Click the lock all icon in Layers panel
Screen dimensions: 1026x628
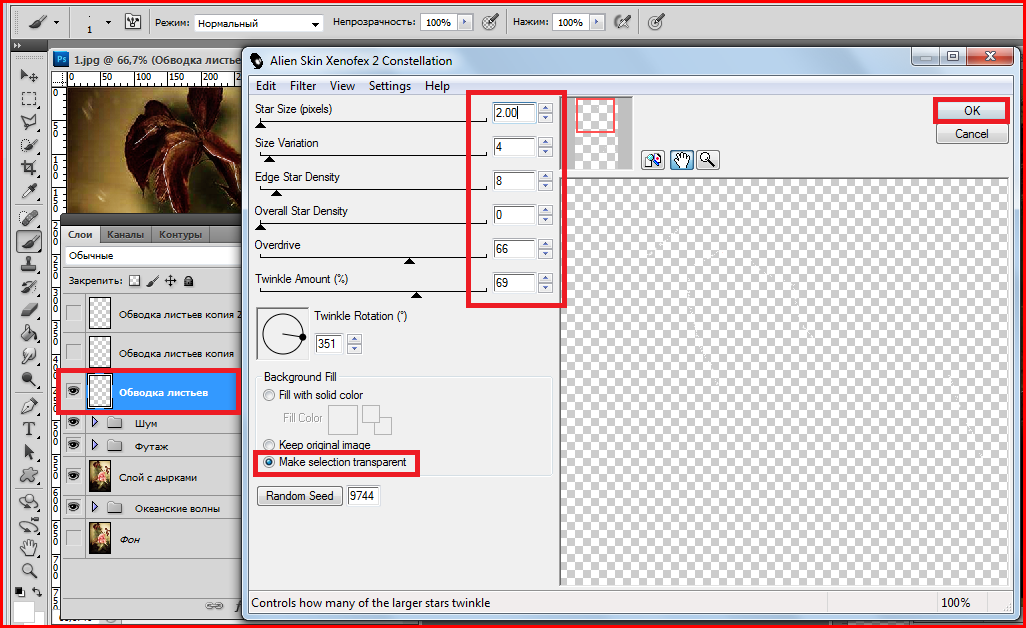coord(188,281)
